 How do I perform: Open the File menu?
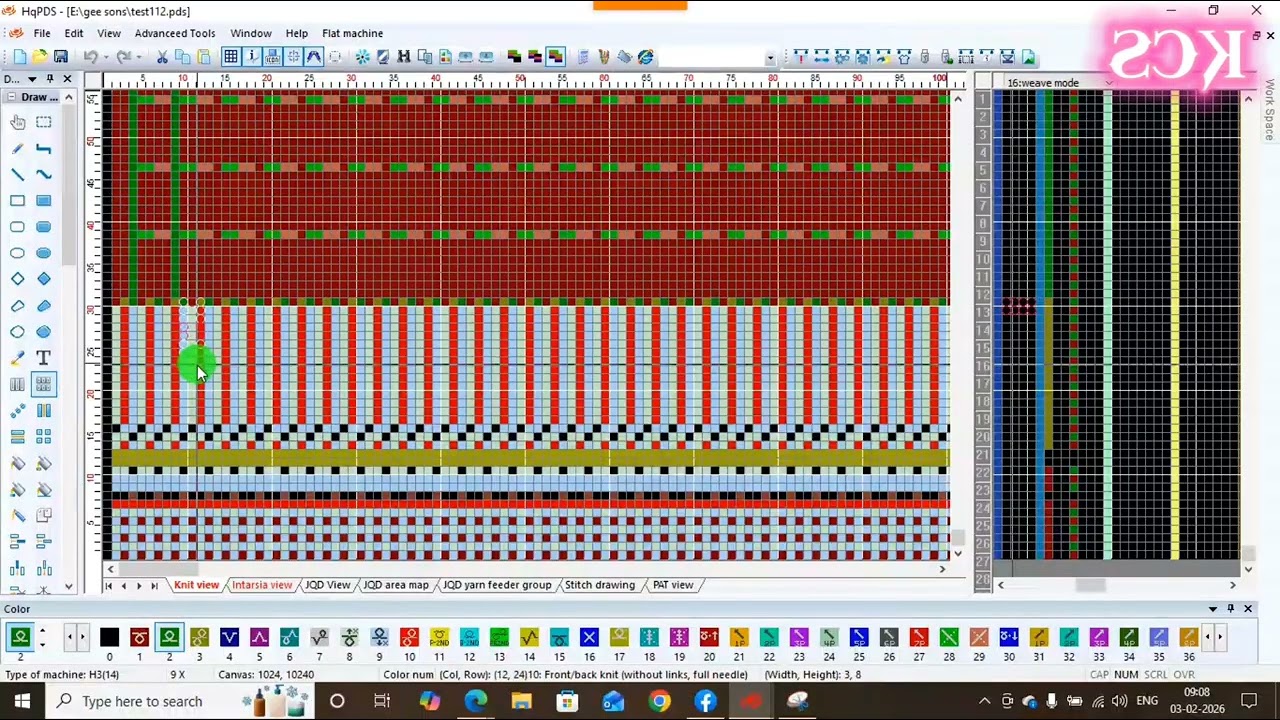42,33
